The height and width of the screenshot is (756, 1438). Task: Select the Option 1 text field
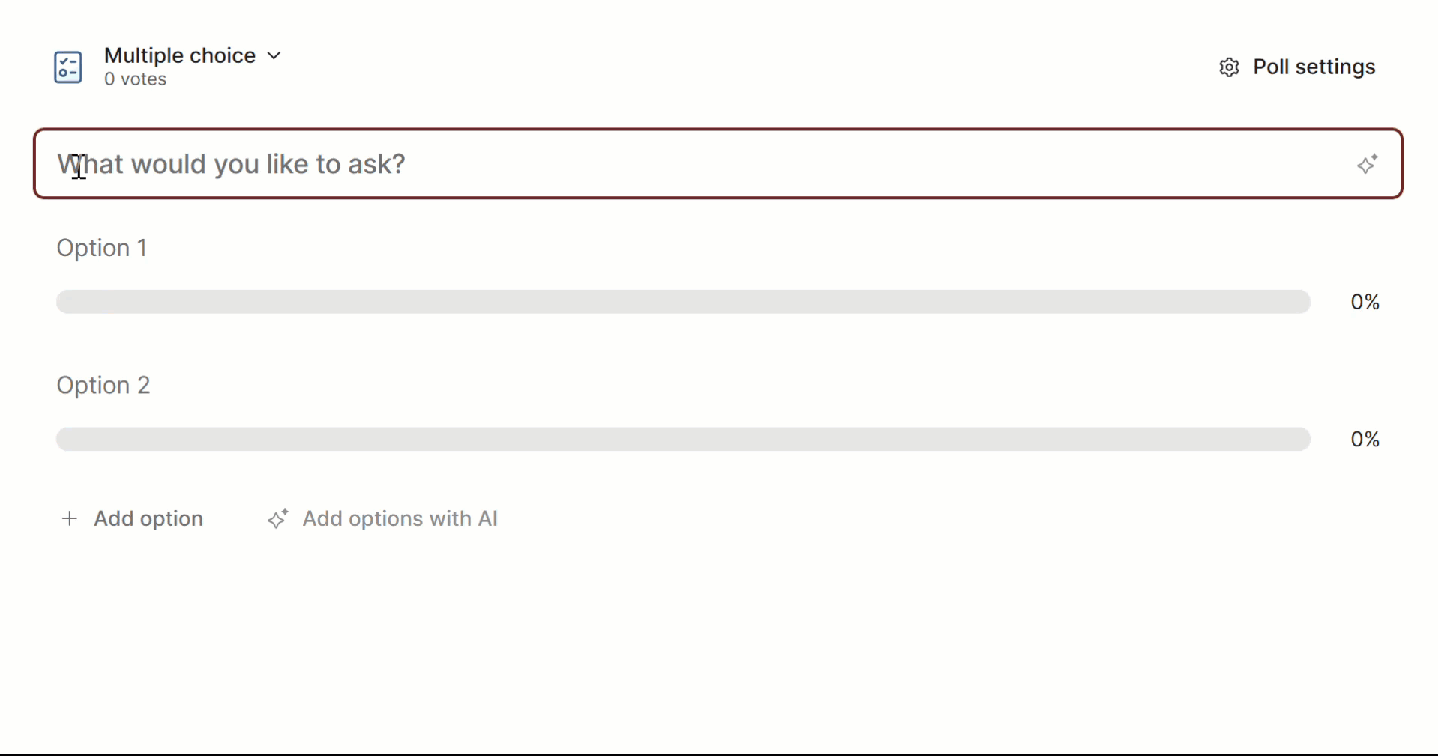[x=102, y=248]
